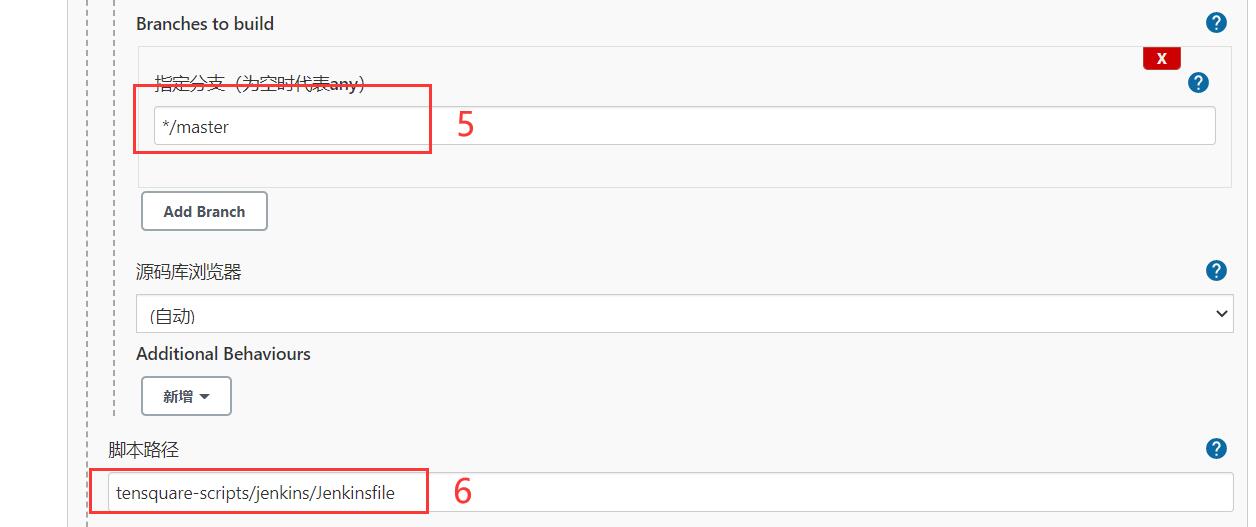Click the red annotation number 5
This screenshot has width=1256, height=527.
tap(465, 124)
